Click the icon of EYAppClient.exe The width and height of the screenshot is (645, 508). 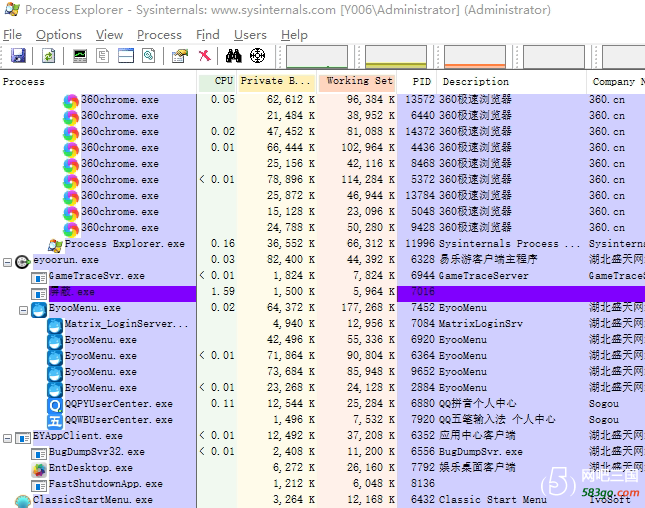[x=23, y=438]
